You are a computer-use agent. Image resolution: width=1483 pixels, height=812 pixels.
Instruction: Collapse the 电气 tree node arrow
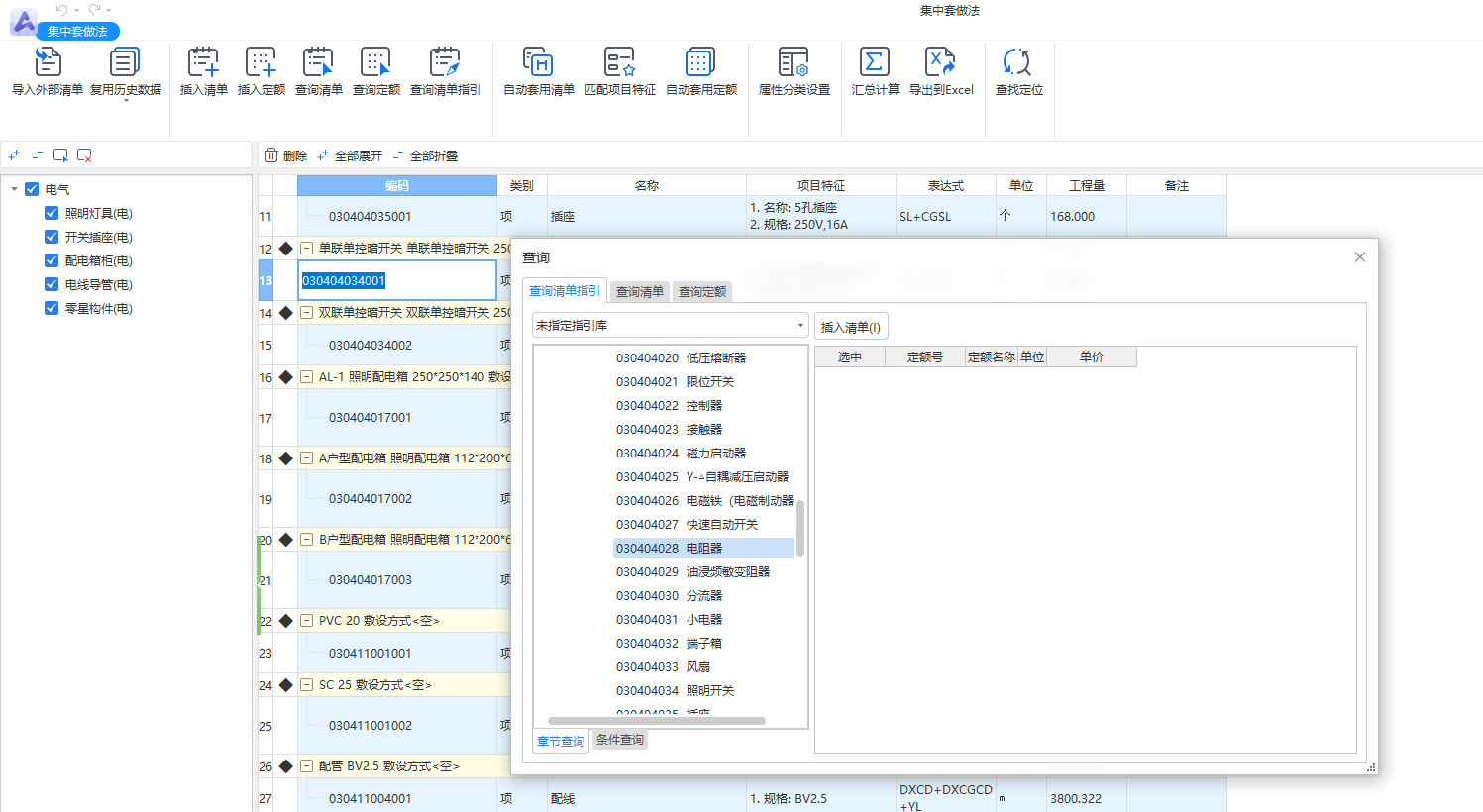14,189
